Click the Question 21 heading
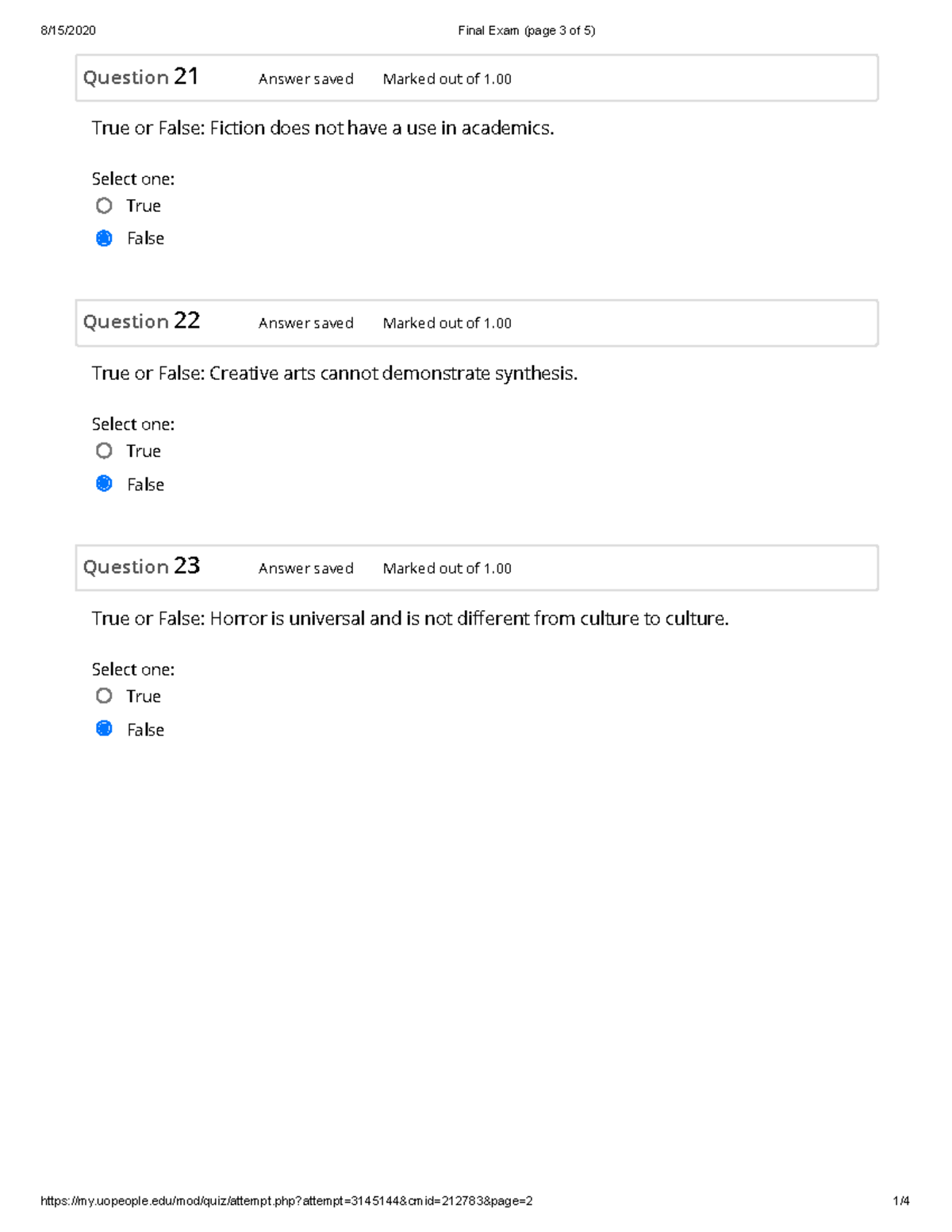Image resolution: width=952 pixels, height=1232 pixels. click(141, 78)
